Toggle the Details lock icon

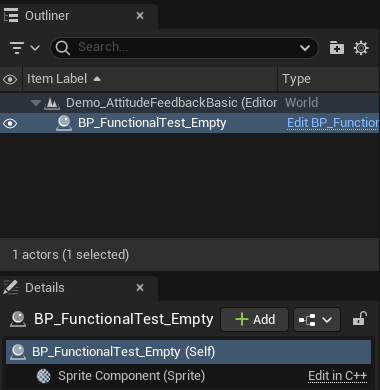coord(360,319)
